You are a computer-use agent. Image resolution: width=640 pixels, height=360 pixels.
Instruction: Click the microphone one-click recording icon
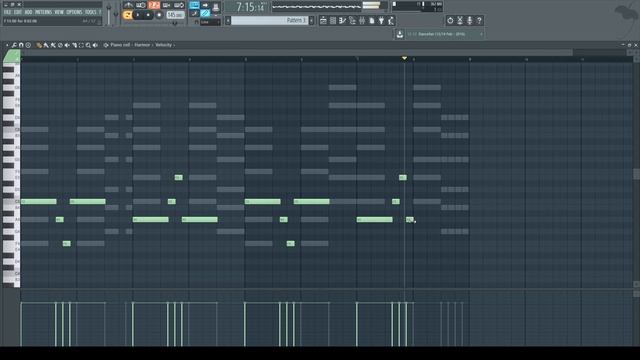(x=469, y=20)
